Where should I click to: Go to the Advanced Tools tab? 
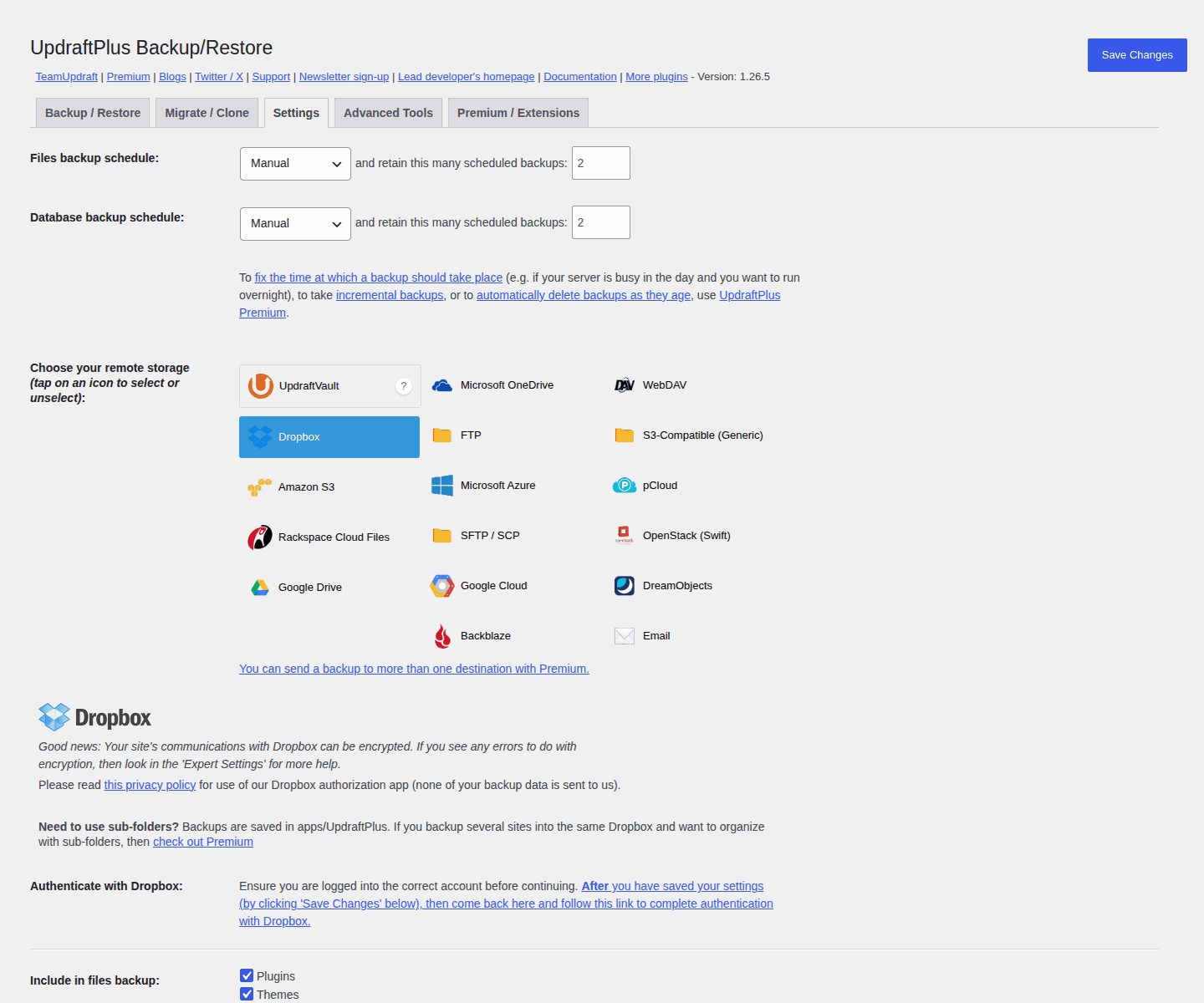point(388,113)
